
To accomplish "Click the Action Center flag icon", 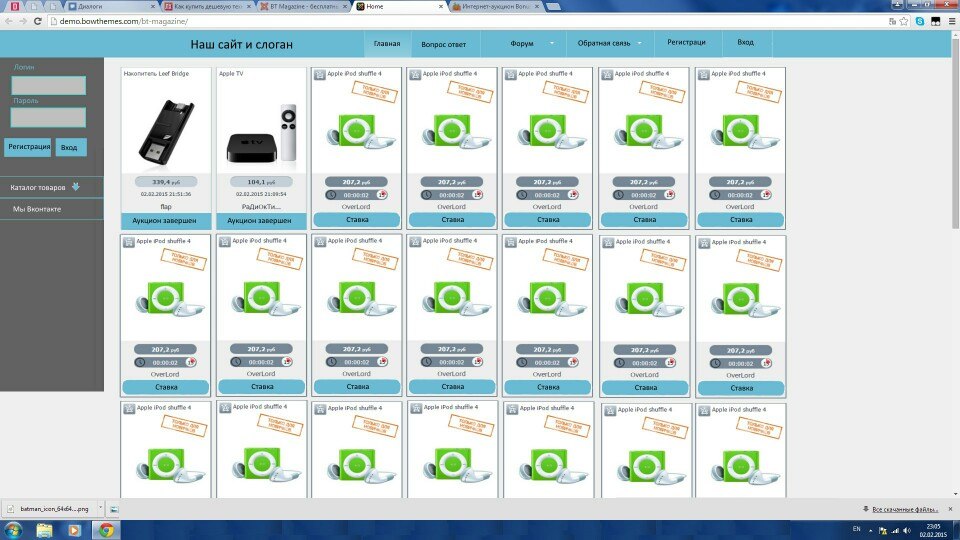I will [882, 530].
